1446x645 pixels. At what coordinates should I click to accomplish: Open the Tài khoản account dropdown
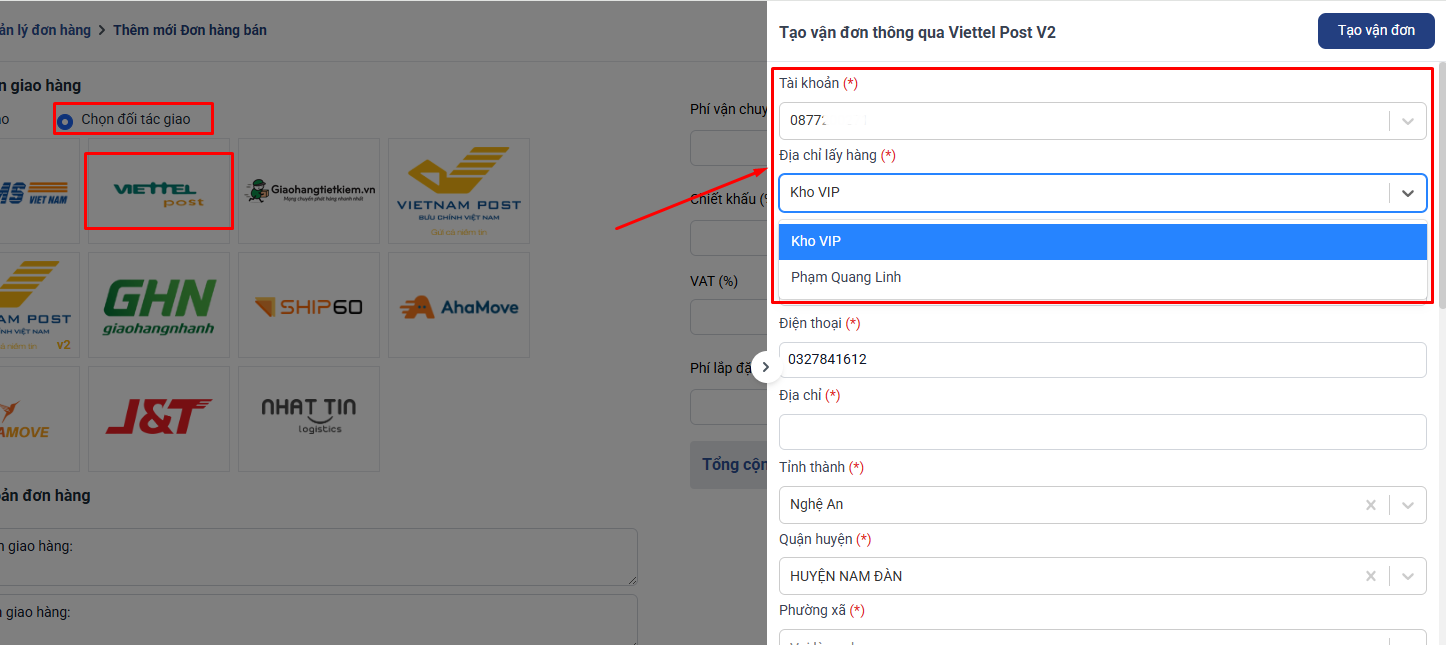(1102, 120)
